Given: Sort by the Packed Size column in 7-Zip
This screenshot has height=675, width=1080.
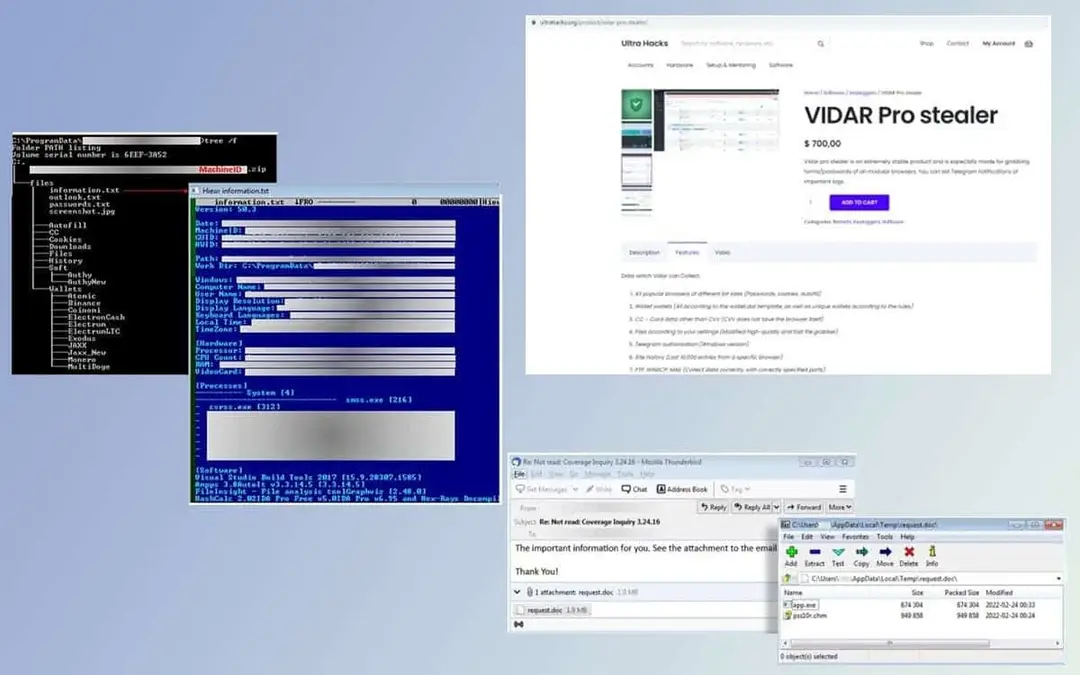Looking at the screenshot, I should (x=961, y=592).
